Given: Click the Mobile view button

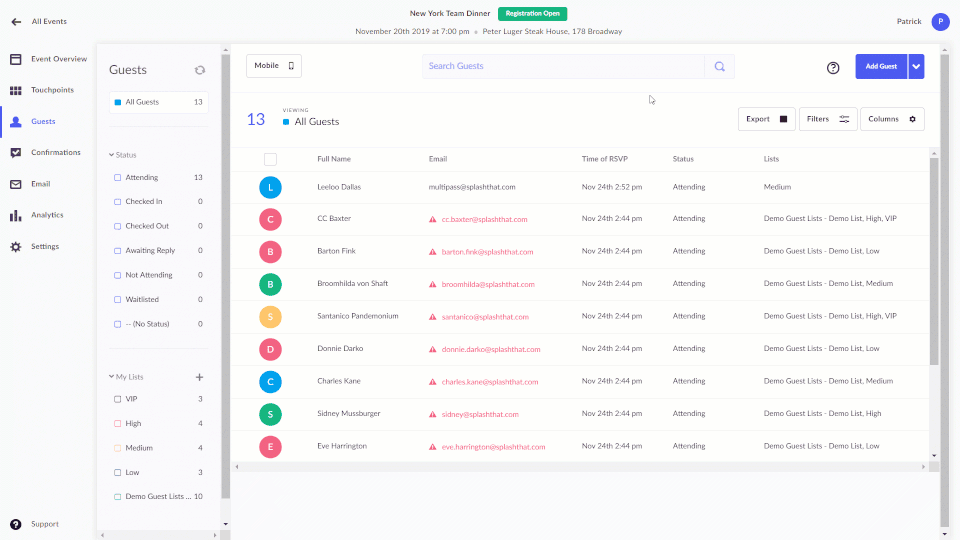Looking at the screenshot, I should click(x=274, y=66).
